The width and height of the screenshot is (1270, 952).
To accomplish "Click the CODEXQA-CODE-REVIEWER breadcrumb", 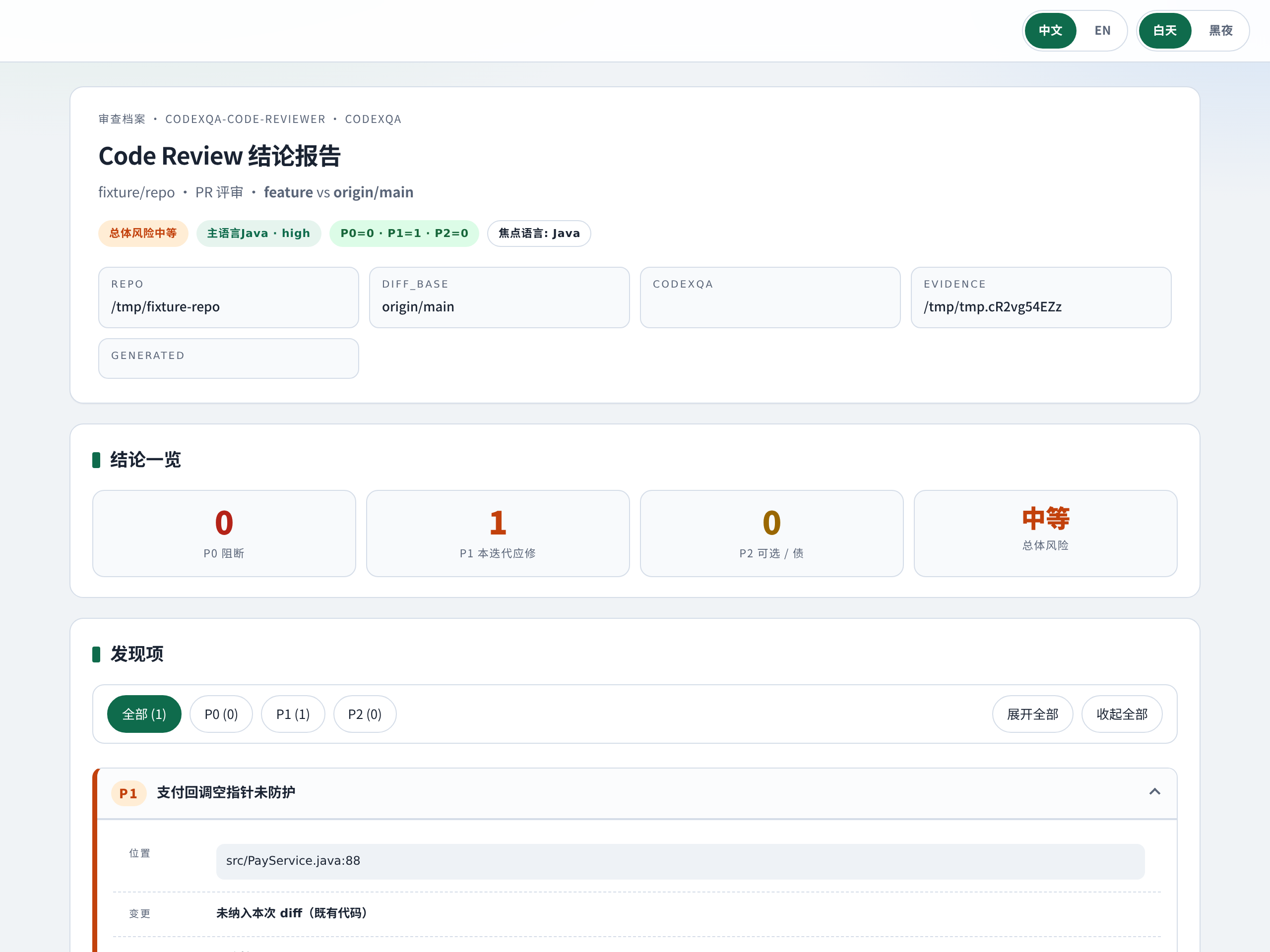I will [245, 119].
